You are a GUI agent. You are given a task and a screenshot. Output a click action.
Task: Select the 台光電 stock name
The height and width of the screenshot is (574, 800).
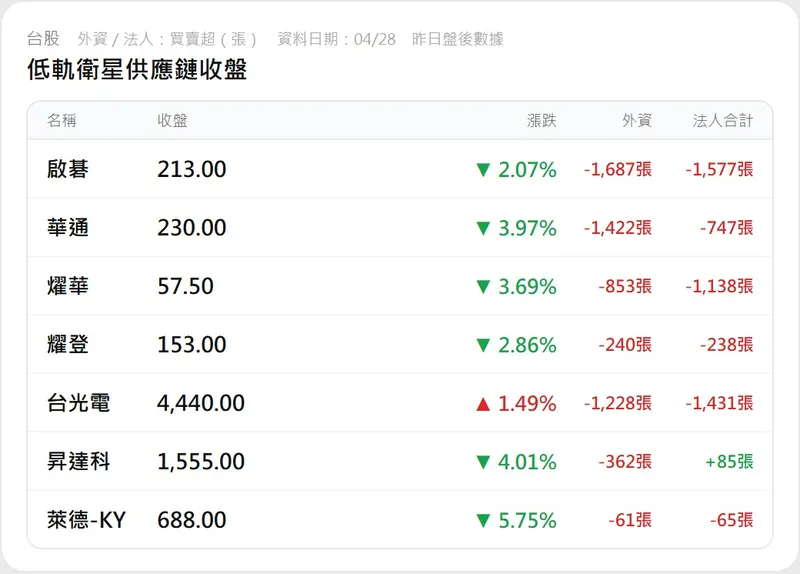pos(78,404)
